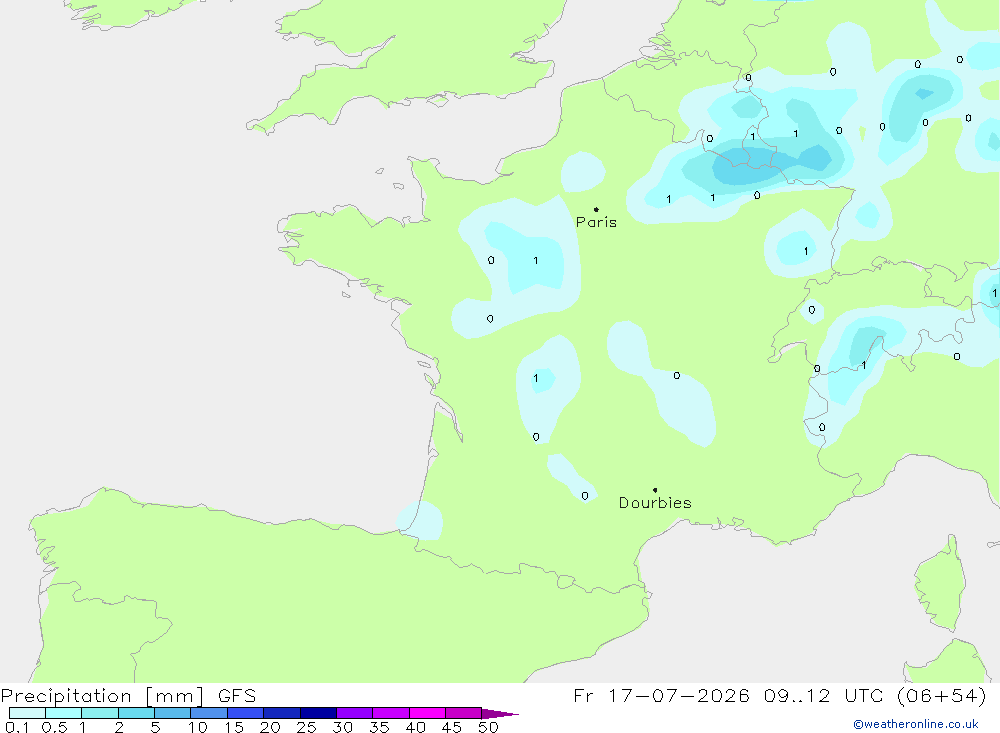The image size is (1000, 733).
Task: Select the 0.1 mm lightest legend swatch
Action: [27, 713]
